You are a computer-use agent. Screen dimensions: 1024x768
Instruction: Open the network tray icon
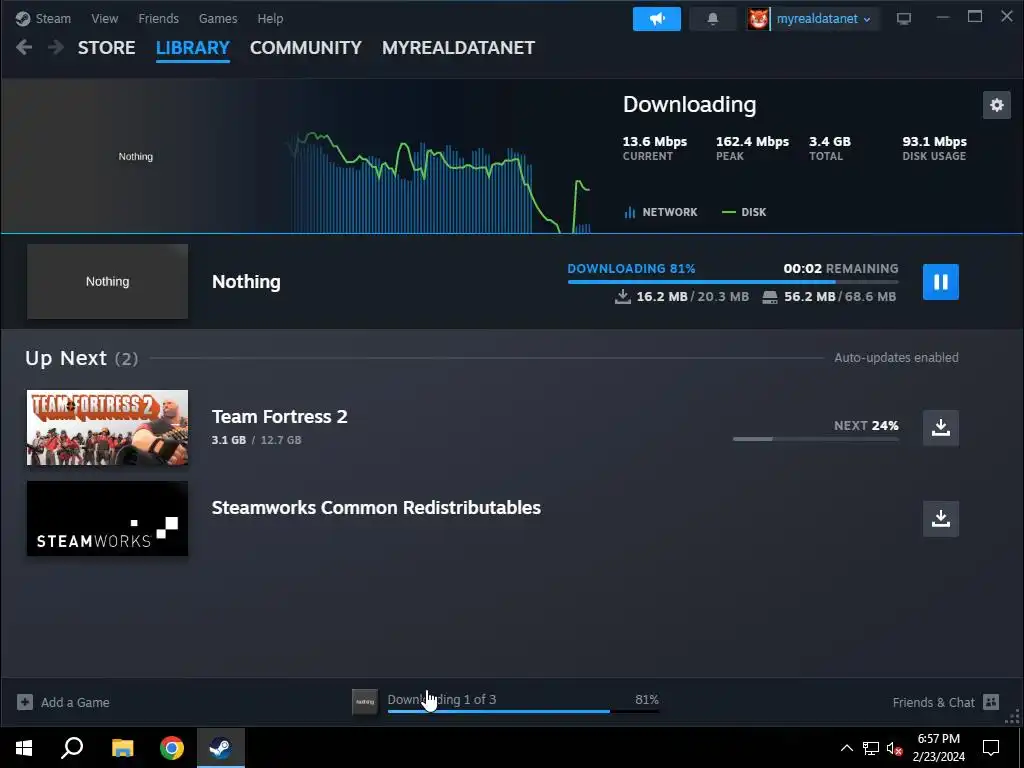point(871,748)
